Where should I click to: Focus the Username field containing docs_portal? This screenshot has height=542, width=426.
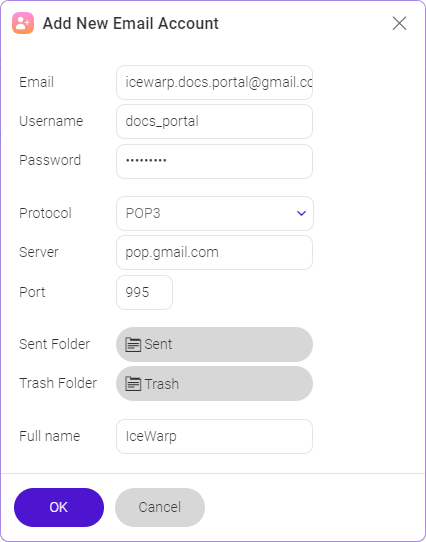coord(214,122)
